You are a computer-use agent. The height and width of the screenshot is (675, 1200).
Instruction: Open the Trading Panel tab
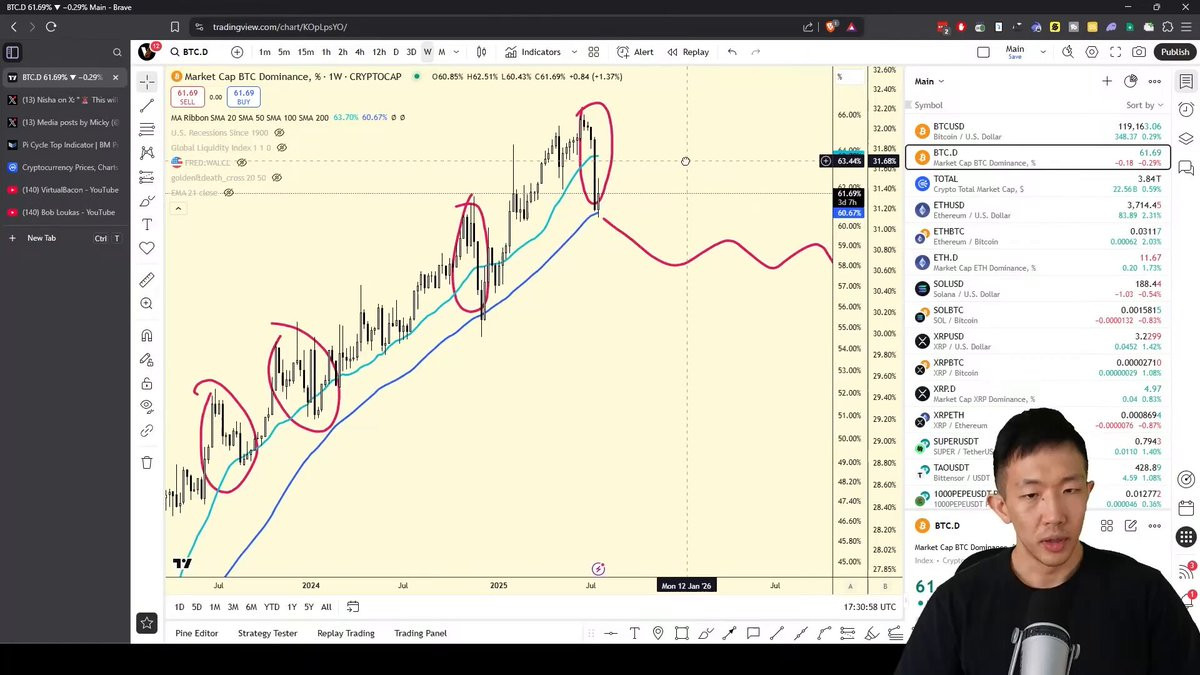point(421,633)
